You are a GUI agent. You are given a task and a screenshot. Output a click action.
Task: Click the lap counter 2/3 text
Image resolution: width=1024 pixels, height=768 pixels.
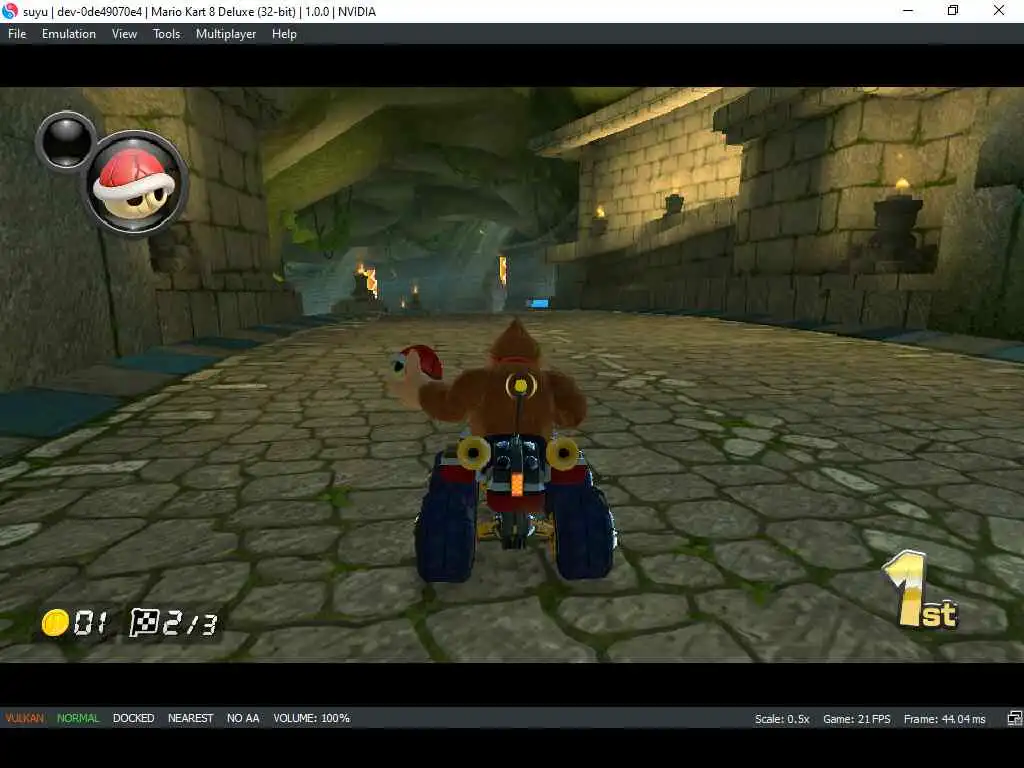[189, 624]
